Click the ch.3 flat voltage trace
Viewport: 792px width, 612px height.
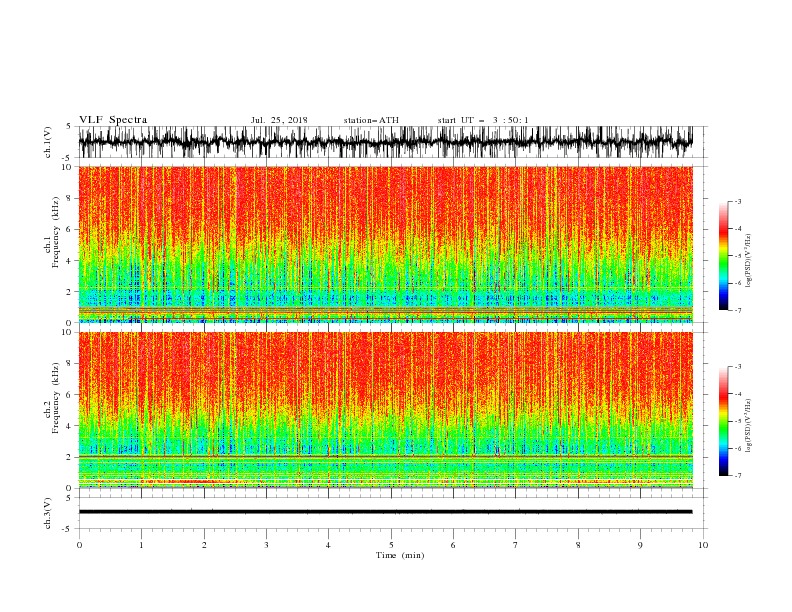pyautogui.click(x=385, y=512)
